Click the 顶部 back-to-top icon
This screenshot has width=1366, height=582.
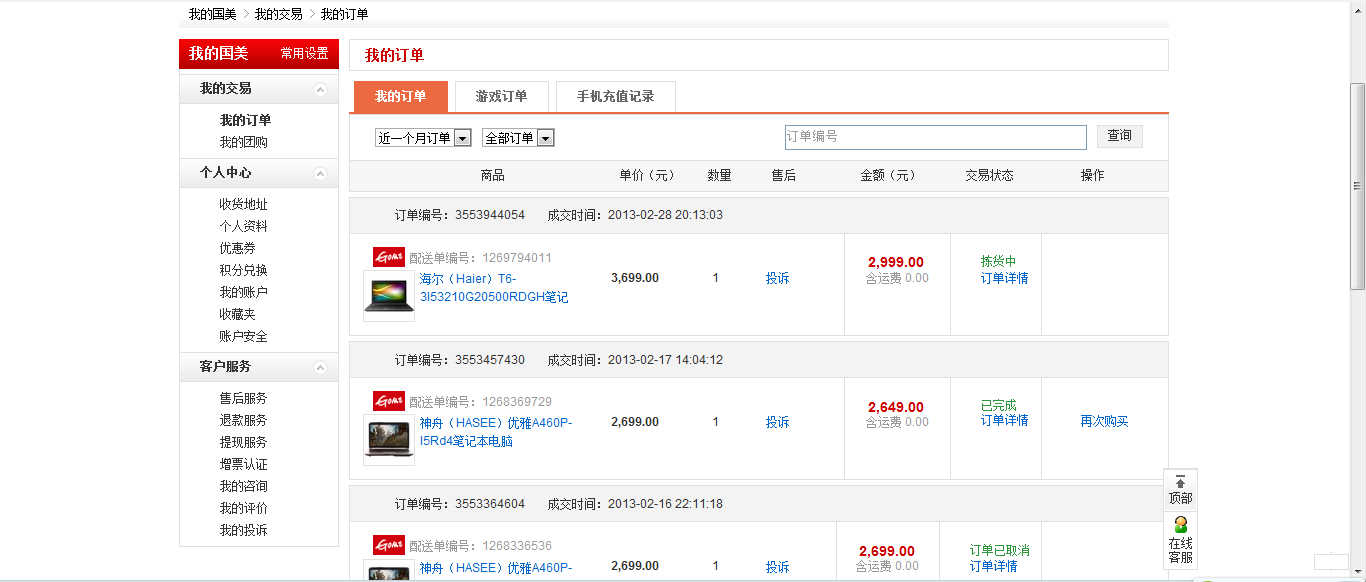pyautogui.click(x=1180, y=490)
